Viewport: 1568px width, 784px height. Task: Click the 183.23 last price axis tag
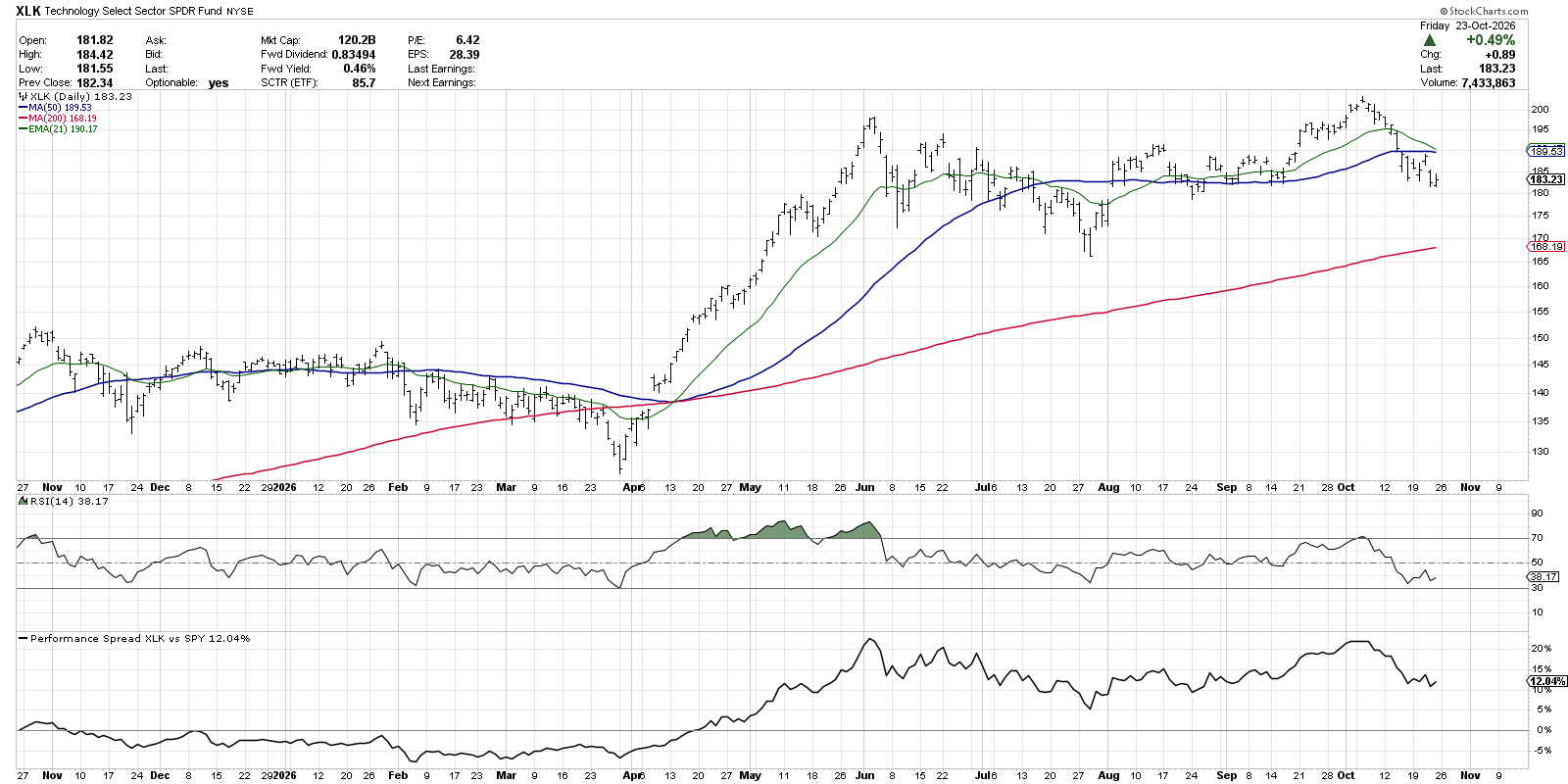pyautogui.click(x=1546, y=179)
